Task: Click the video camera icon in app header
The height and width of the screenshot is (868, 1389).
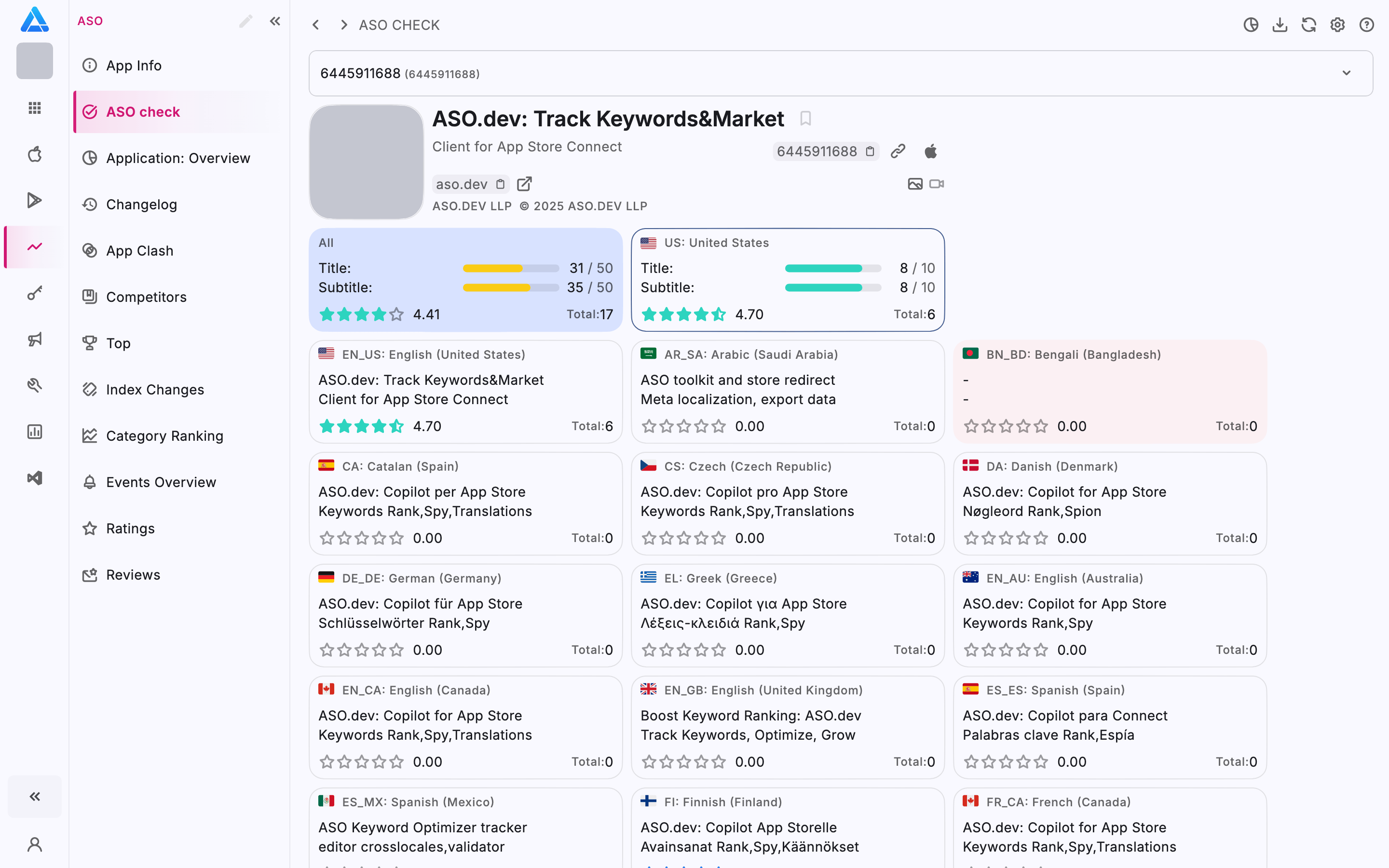Action: click(x=937, y=184)
